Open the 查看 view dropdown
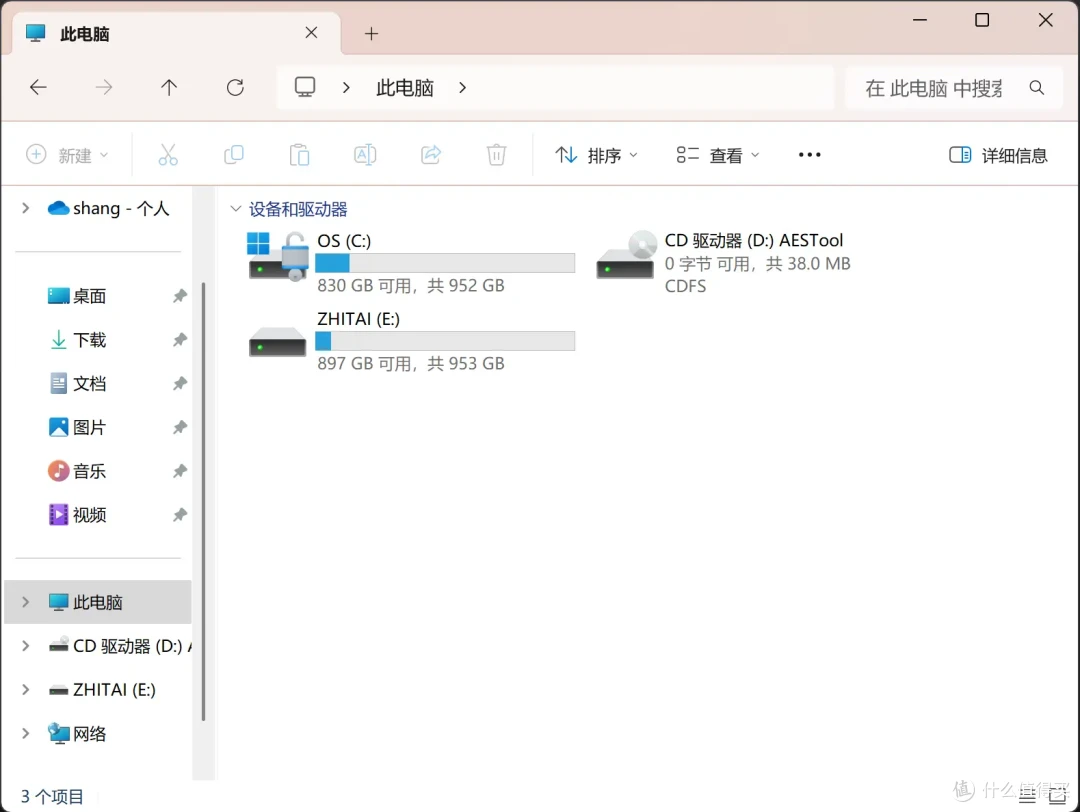This screenshot has width=1080, height=812. pyautogui.click(x=718, y=155)
